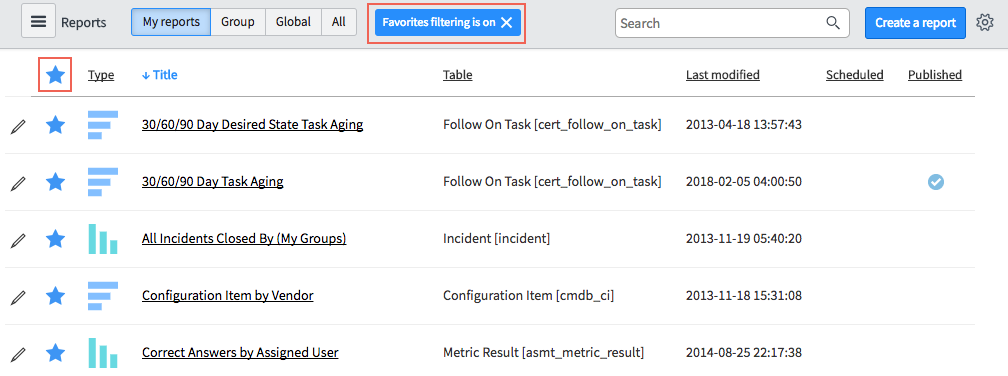Edit 30/60/90 Day Desired State Task Aging via pencil
Screen dimensions: 1008x376
point(19,126)
